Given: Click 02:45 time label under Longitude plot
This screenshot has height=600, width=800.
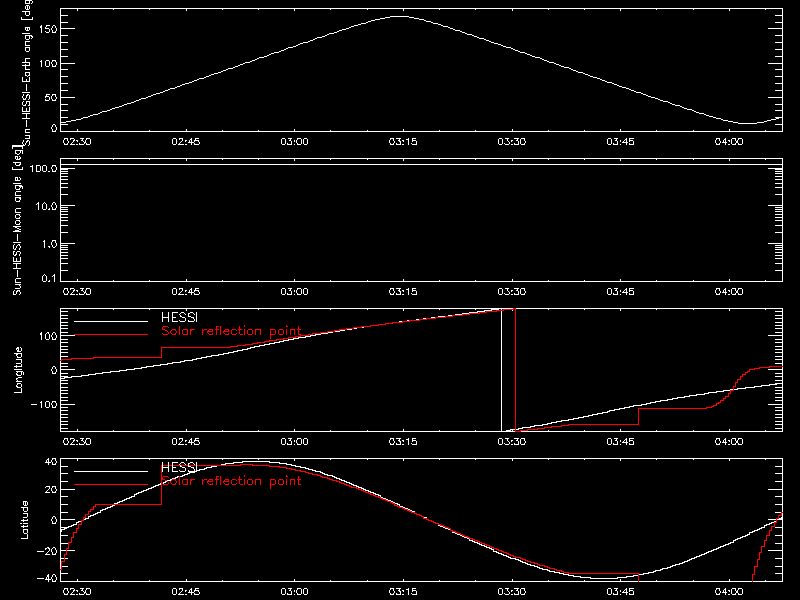Looking at the screenshot, I should click(x=186, y=442).
